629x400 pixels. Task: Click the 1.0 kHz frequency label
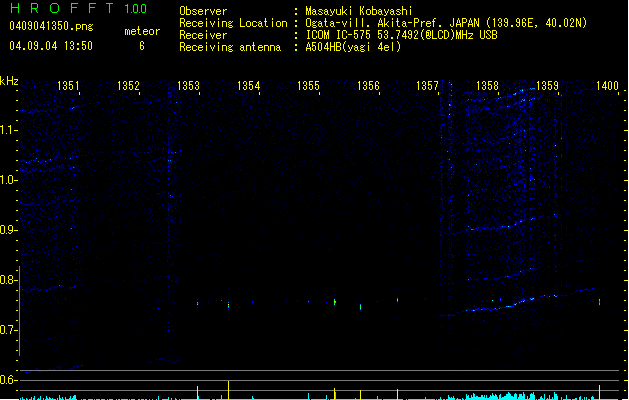[x=8, y=180]
